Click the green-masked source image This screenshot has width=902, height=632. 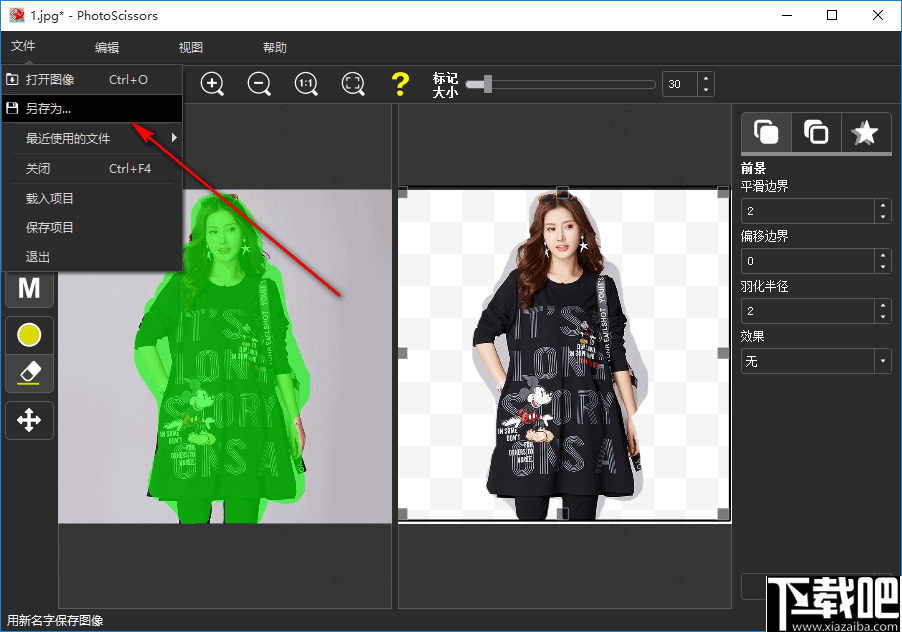pos(225,357)
